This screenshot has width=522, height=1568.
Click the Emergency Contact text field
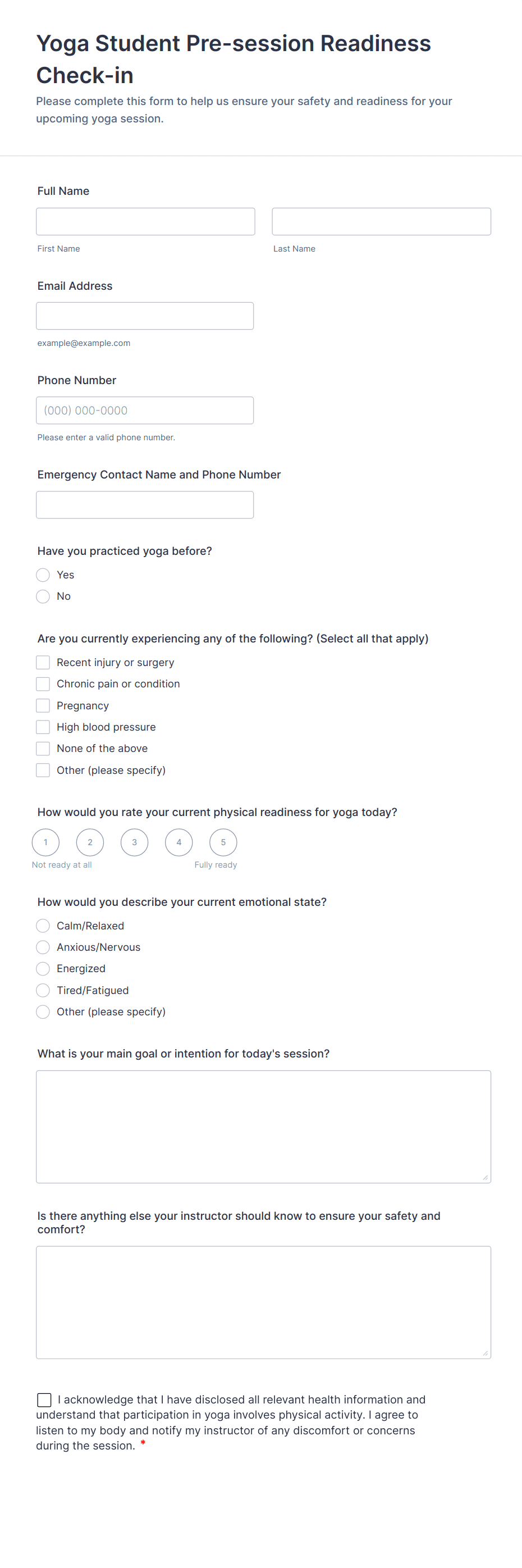[x=145, y=505]
